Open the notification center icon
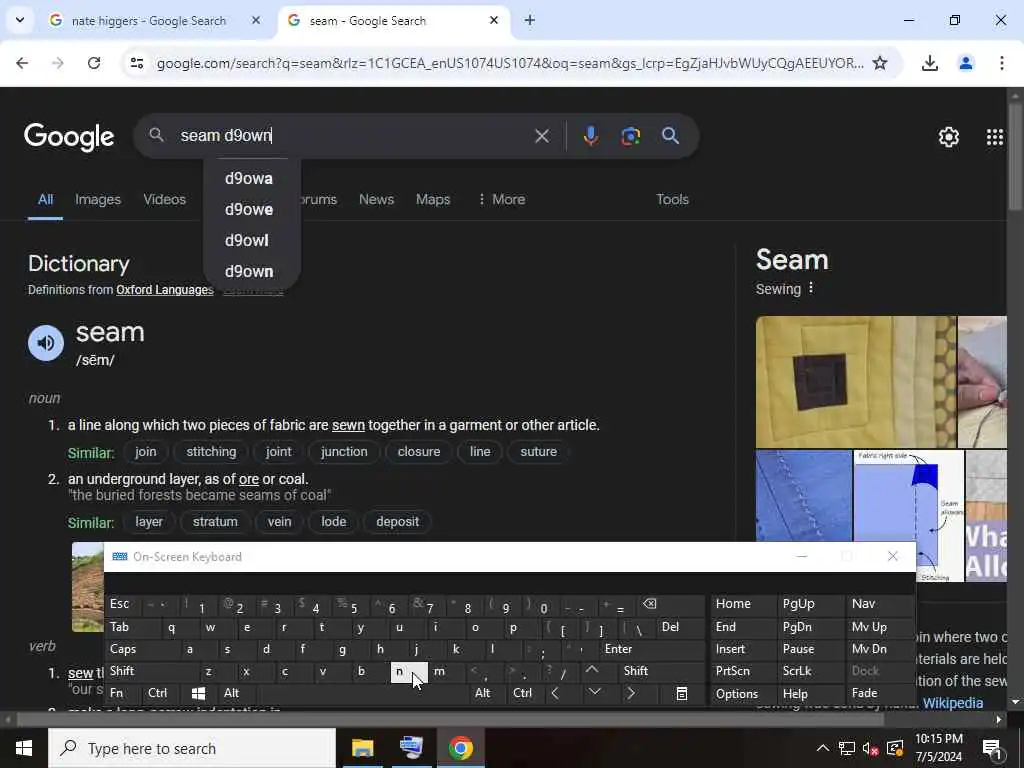This screenshot has width=1024, height=768. click(992, 748)
